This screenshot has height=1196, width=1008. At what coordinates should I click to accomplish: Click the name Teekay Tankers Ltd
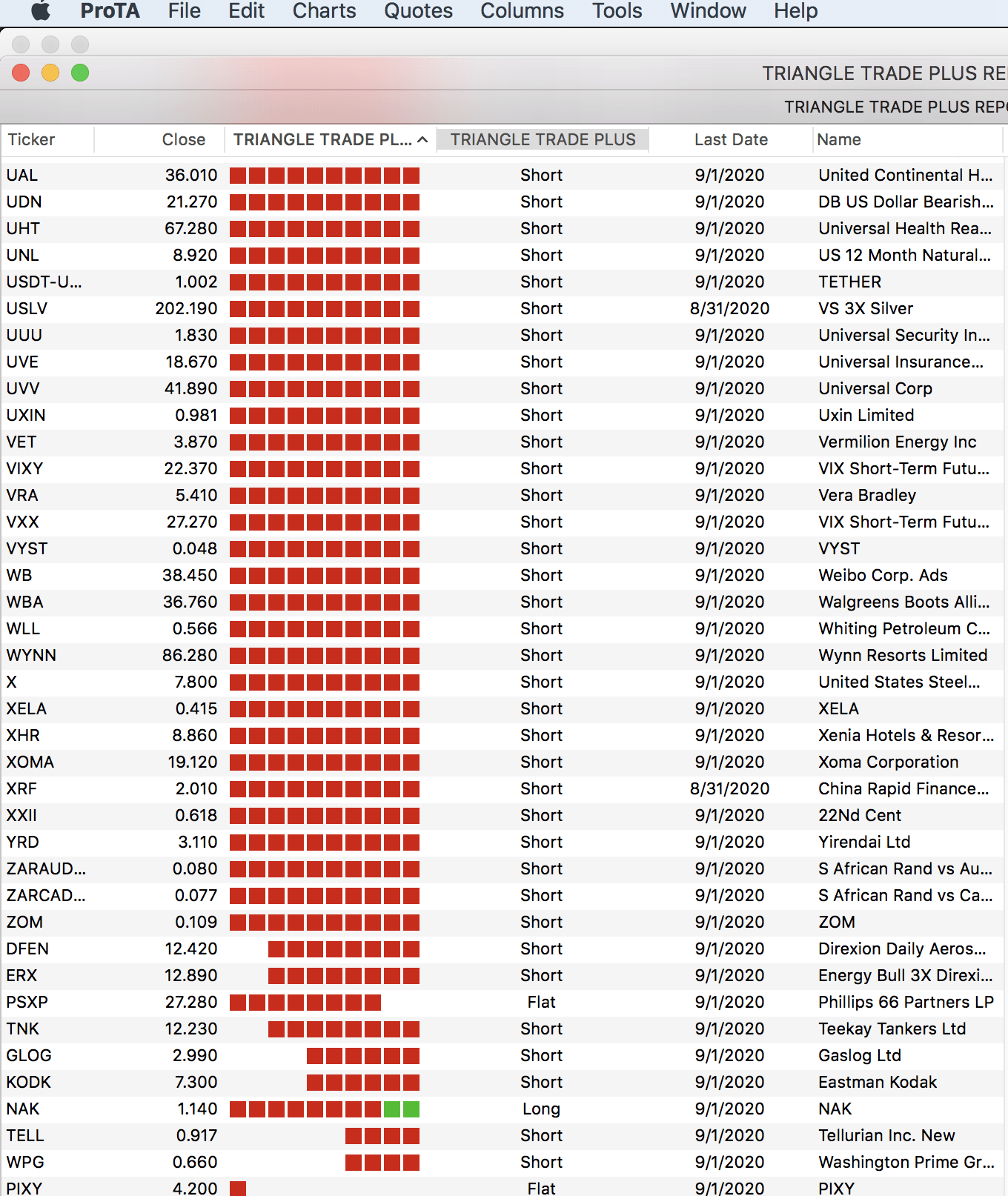click(892, 1029)
